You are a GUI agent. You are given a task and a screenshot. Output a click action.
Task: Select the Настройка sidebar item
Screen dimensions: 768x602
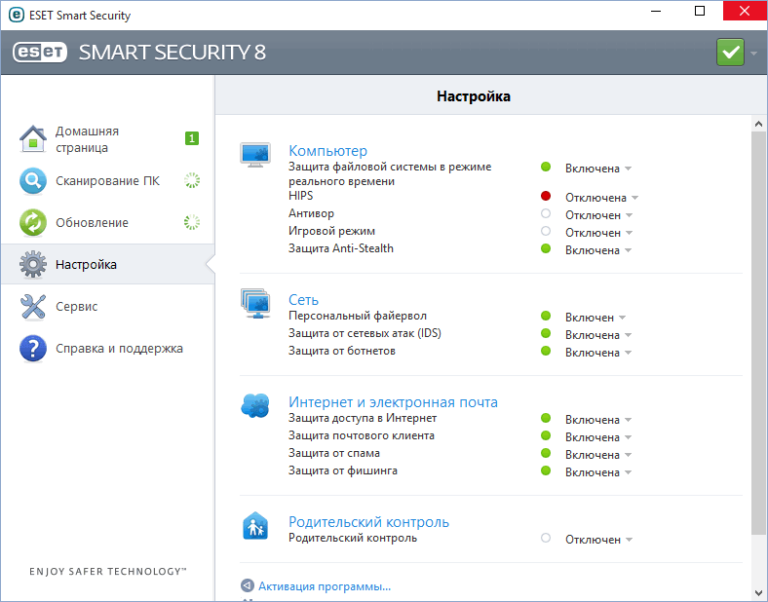pyautogui.click(x=86, y=265)
